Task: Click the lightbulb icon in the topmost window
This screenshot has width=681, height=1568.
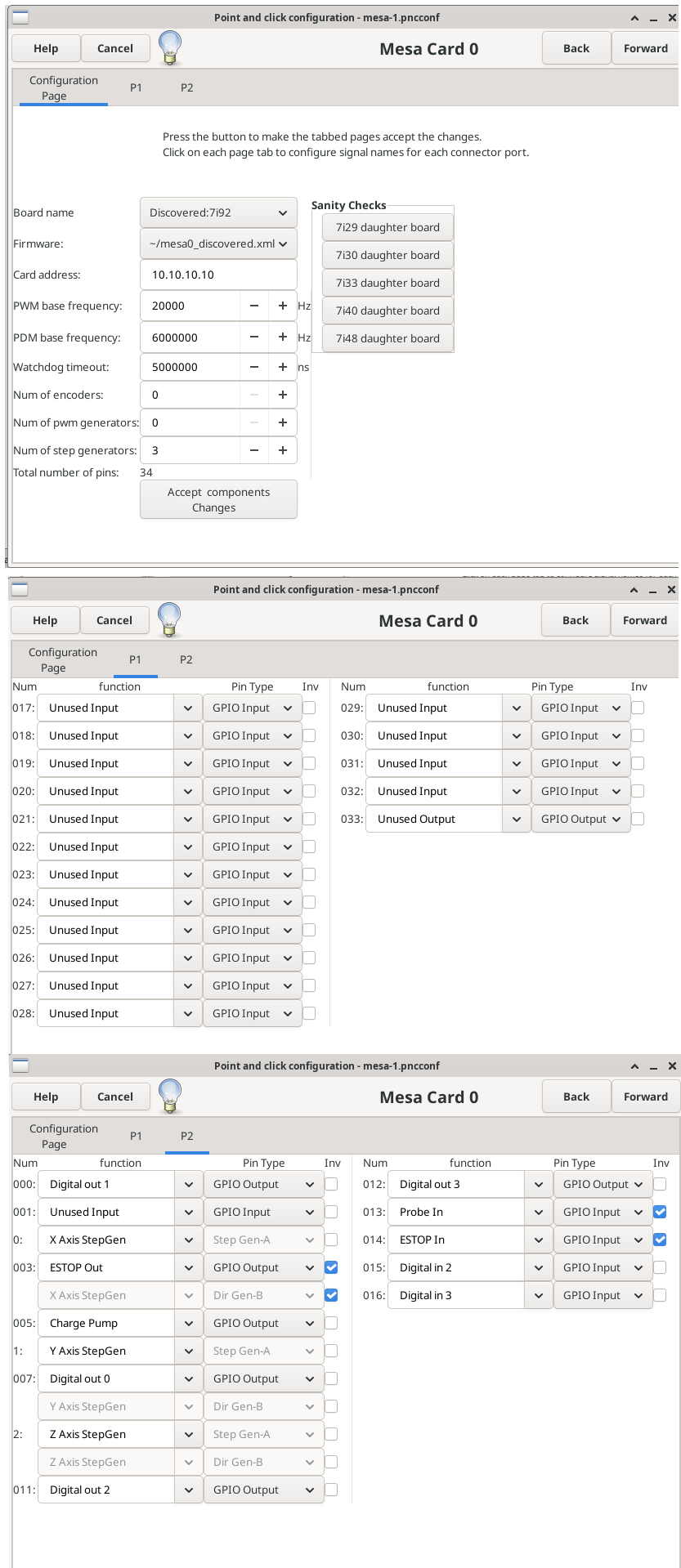Action: click(x=169, y=47)
